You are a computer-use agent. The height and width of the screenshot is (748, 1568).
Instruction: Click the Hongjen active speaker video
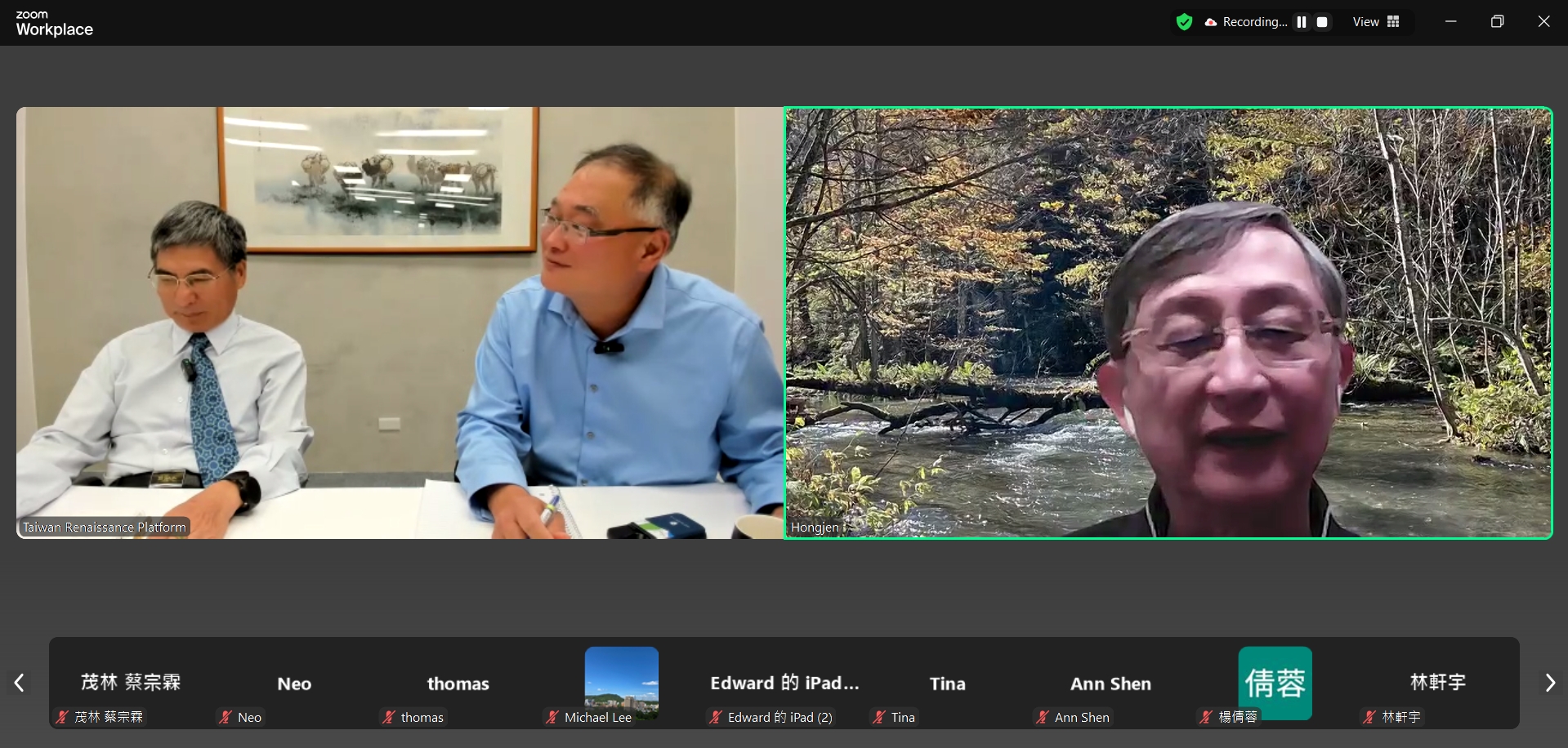1168,323
